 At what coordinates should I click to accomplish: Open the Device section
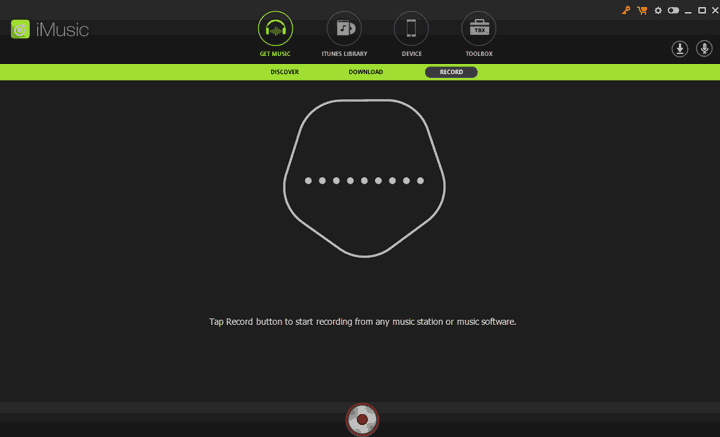pyautogui.click(x=411, y=34)
